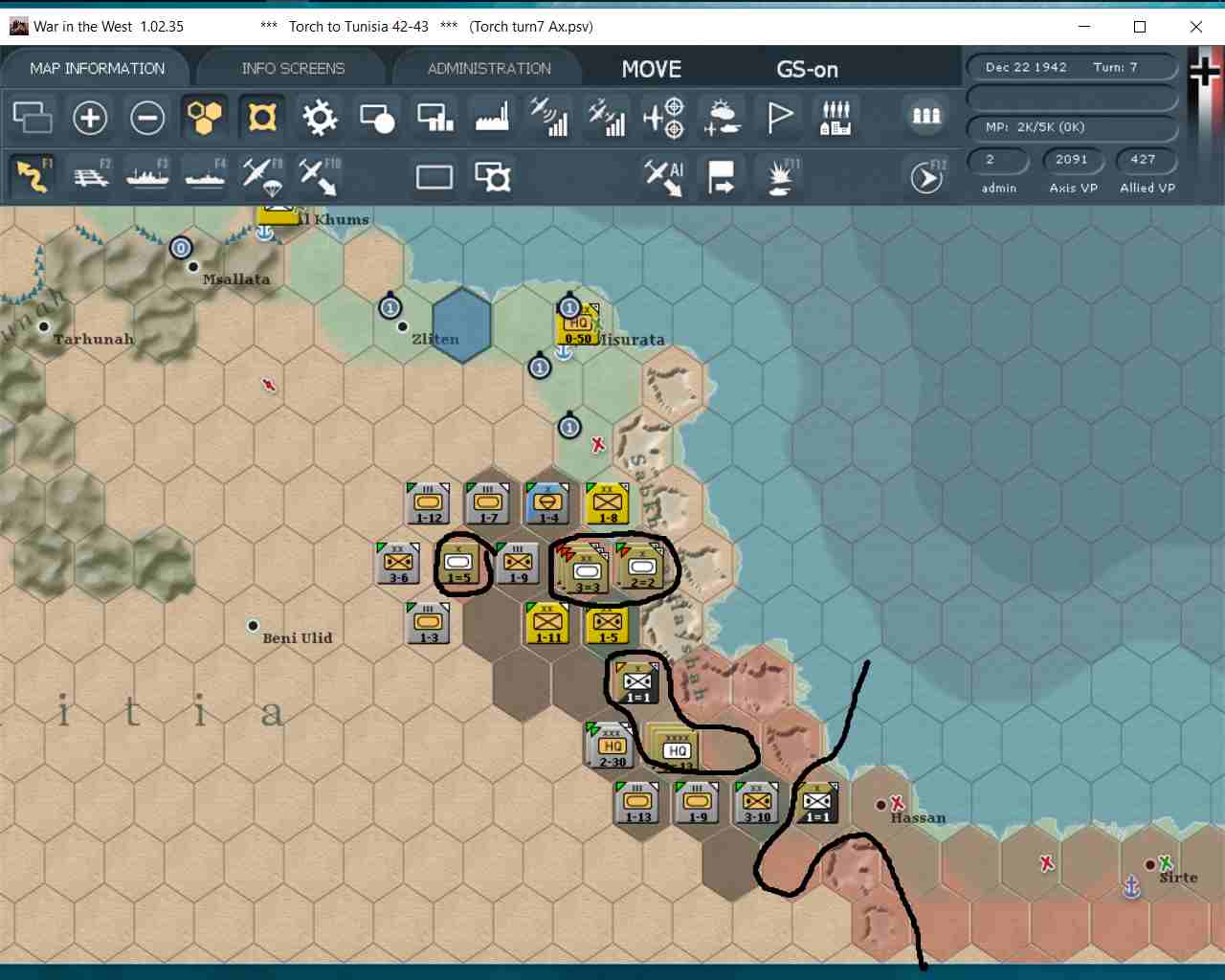Click the plane-with-crosshairs target icon
The width and height of the screenshot is (1225, 980).
(664, 118)
